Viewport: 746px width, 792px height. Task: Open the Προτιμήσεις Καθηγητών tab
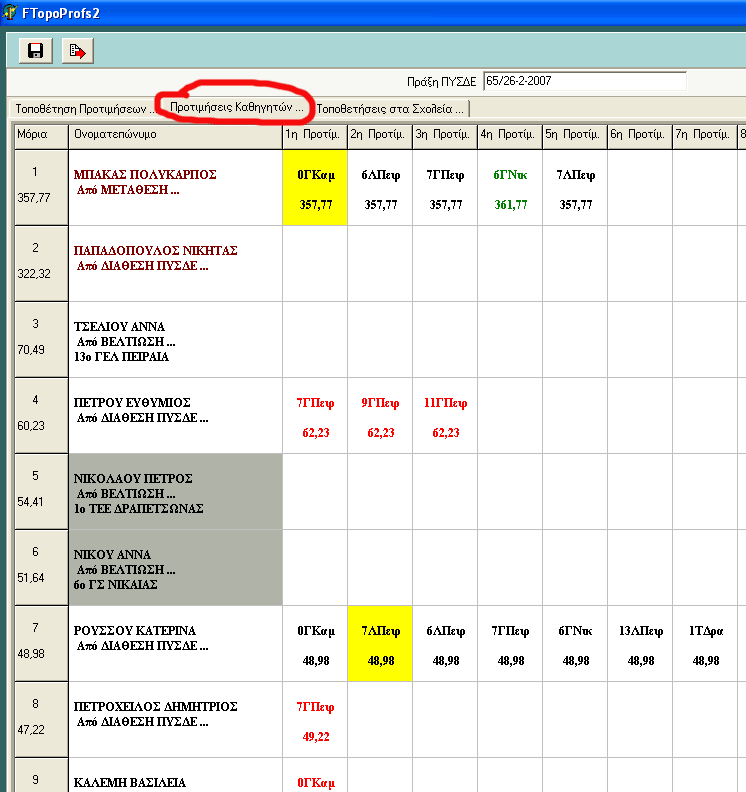(235, 107)
